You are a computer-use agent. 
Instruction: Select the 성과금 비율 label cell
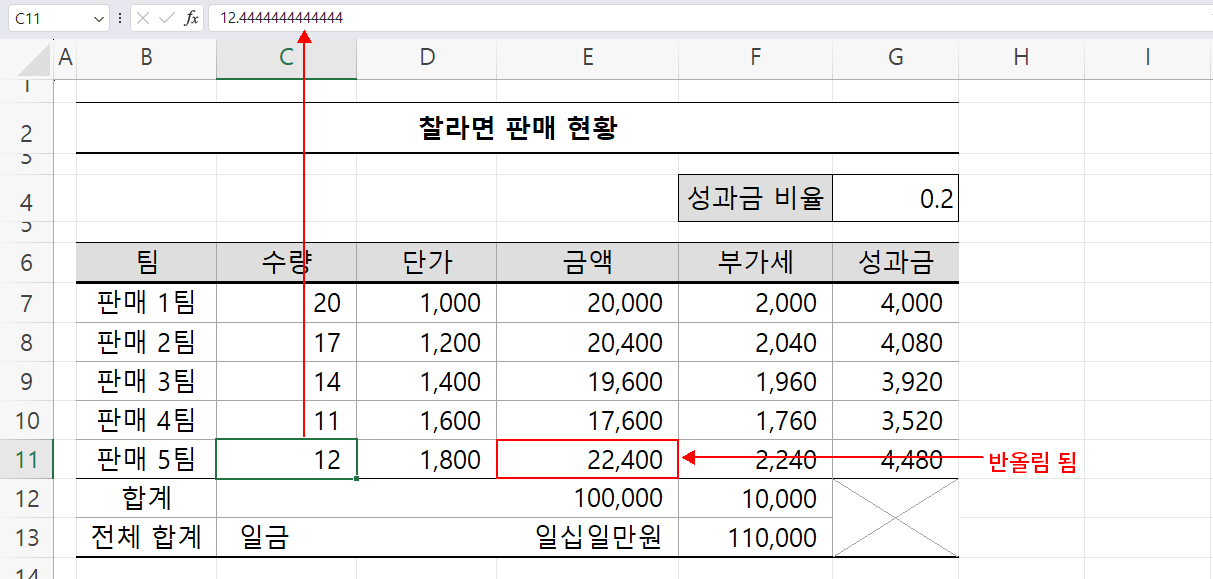(x=755, y=197)
